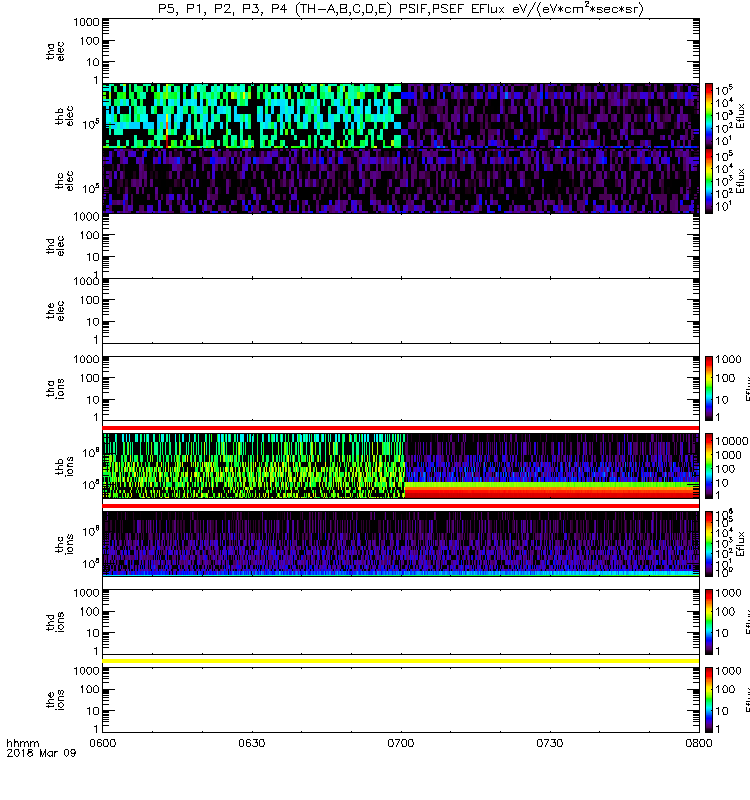
Task: Click the 0630 time tick label
Action: [252, 743]
